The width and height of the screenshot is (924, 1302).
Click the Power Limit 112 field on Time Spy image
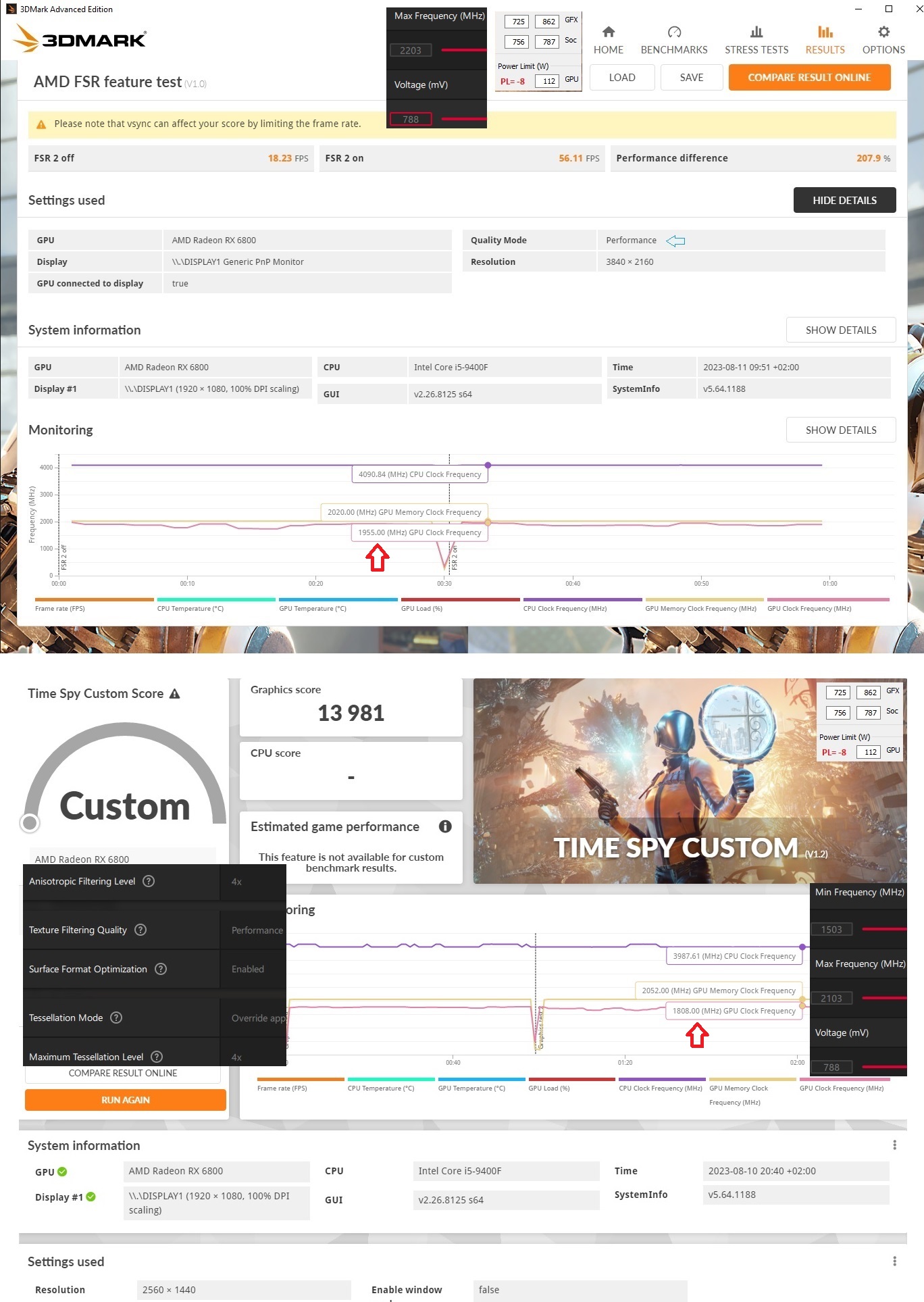point(870,752)
